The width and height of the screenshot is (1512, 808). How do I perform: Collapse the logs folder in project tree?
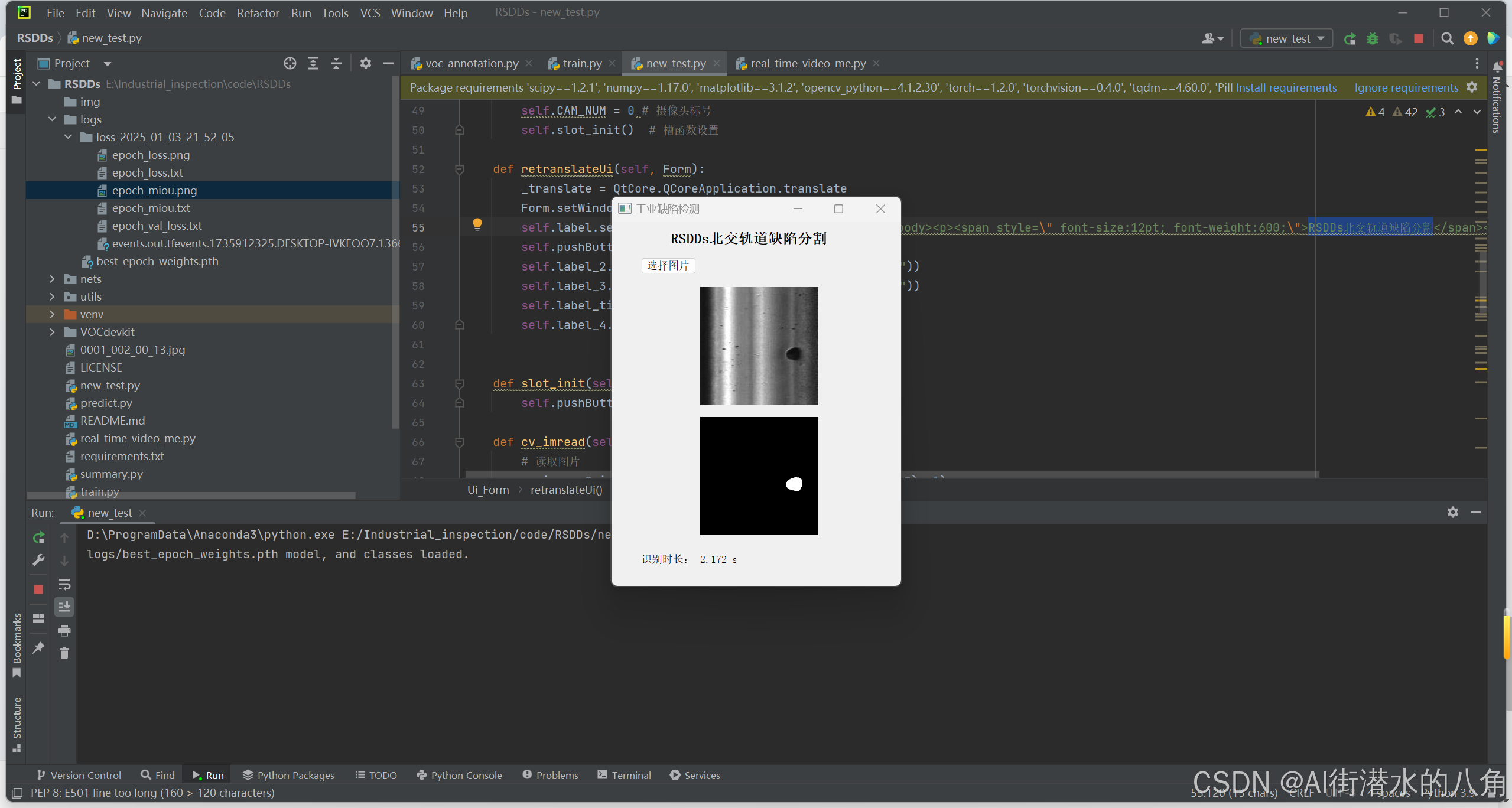point(52,119)
